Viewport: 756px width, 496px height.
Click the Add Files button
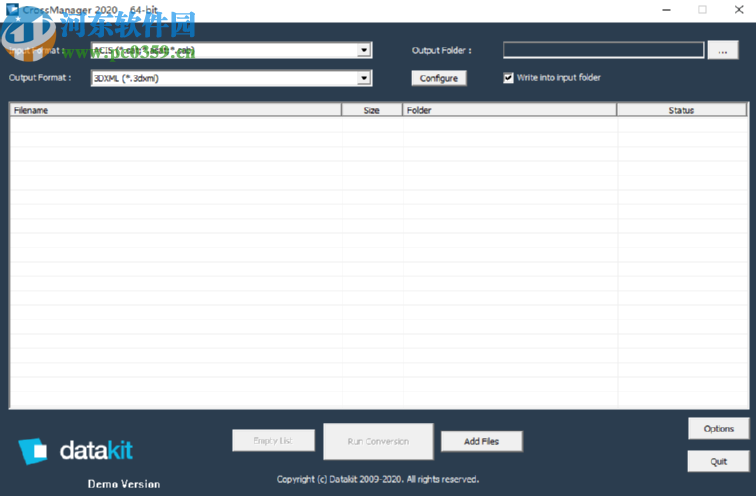tap(482, 441)
